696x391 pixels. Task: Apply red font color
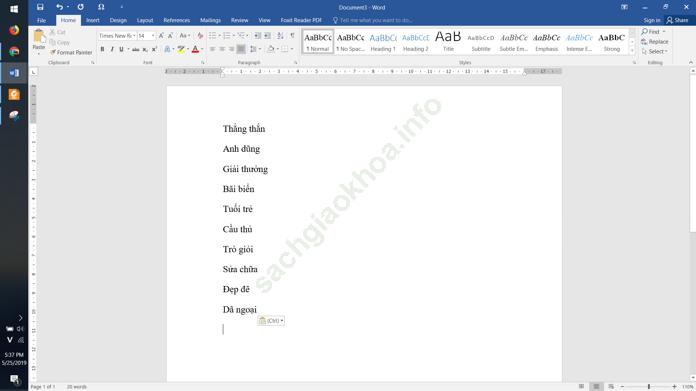(x=195, y=49)
